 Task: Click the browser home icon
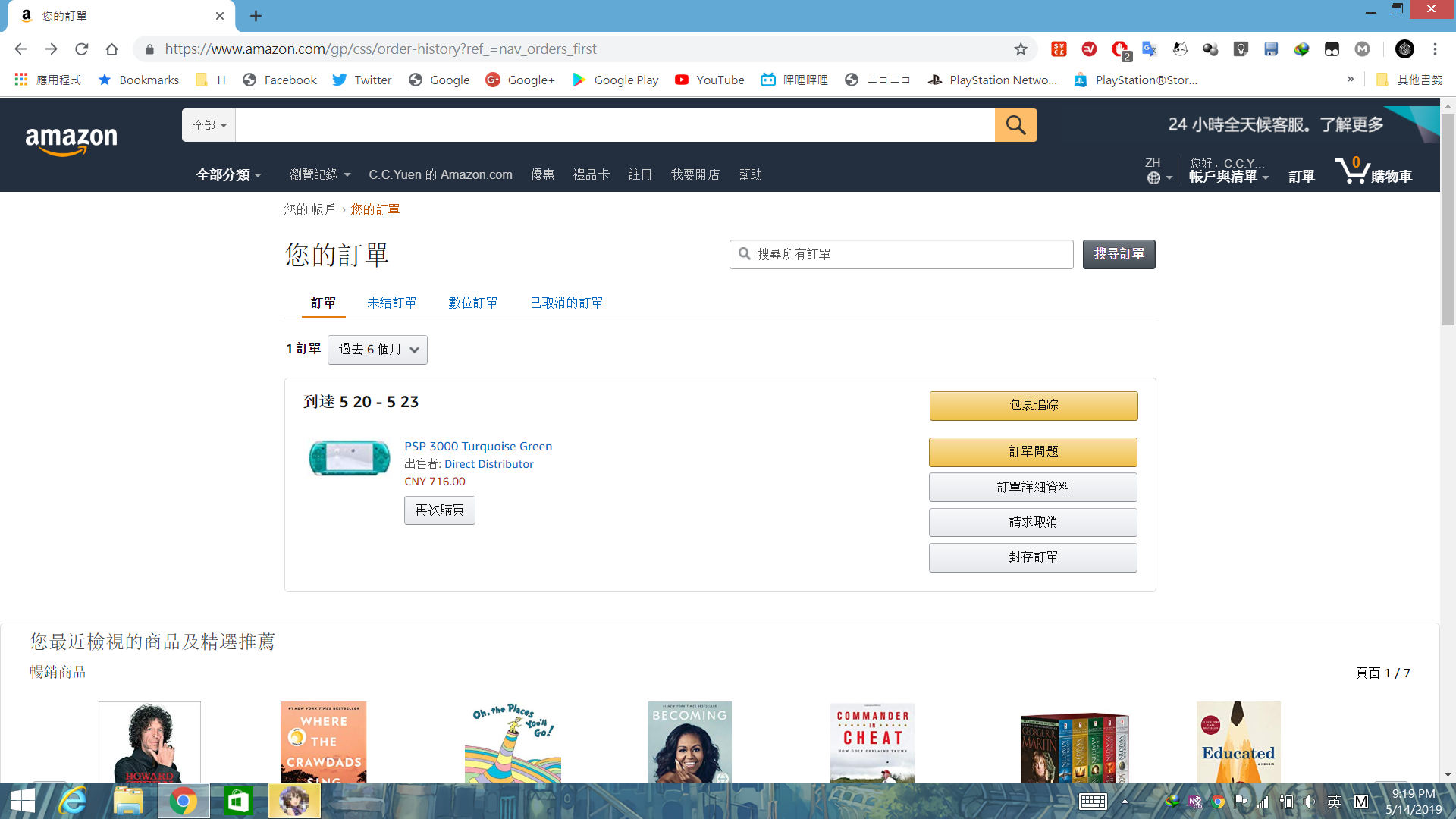112,49
